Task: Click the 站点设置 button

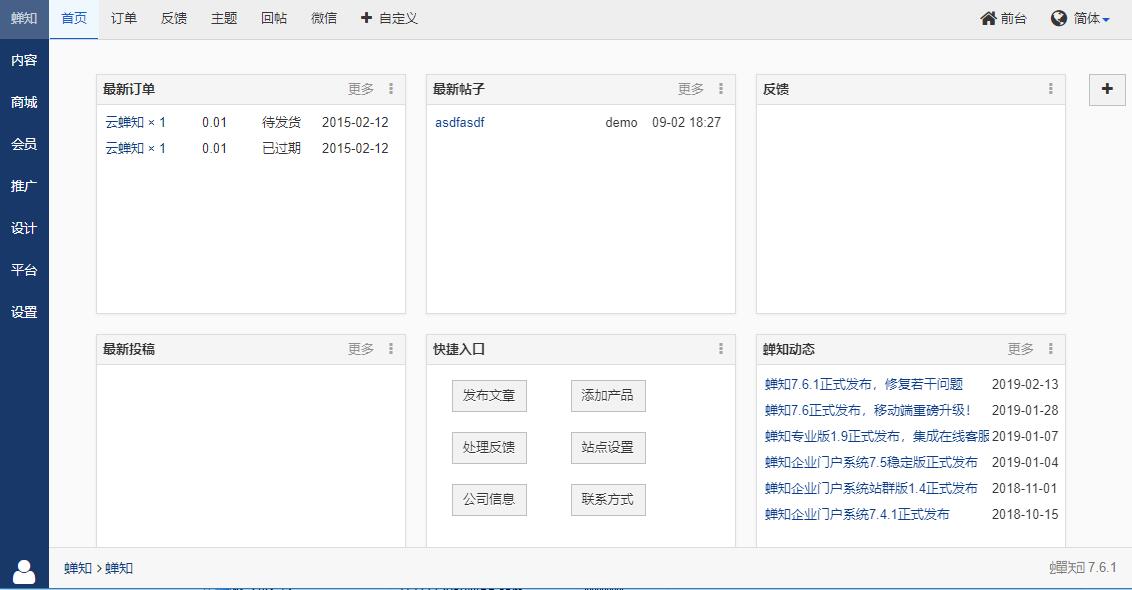Action: click(x=608, y=448)
